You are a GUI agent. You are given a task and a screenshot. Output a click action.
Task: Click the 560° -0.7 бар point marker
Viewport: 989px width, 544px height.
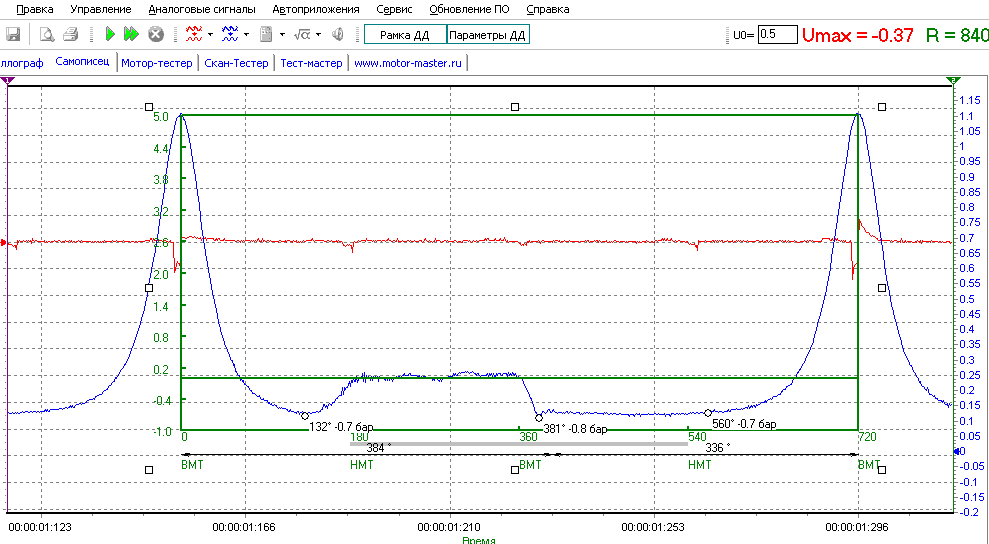708,413
